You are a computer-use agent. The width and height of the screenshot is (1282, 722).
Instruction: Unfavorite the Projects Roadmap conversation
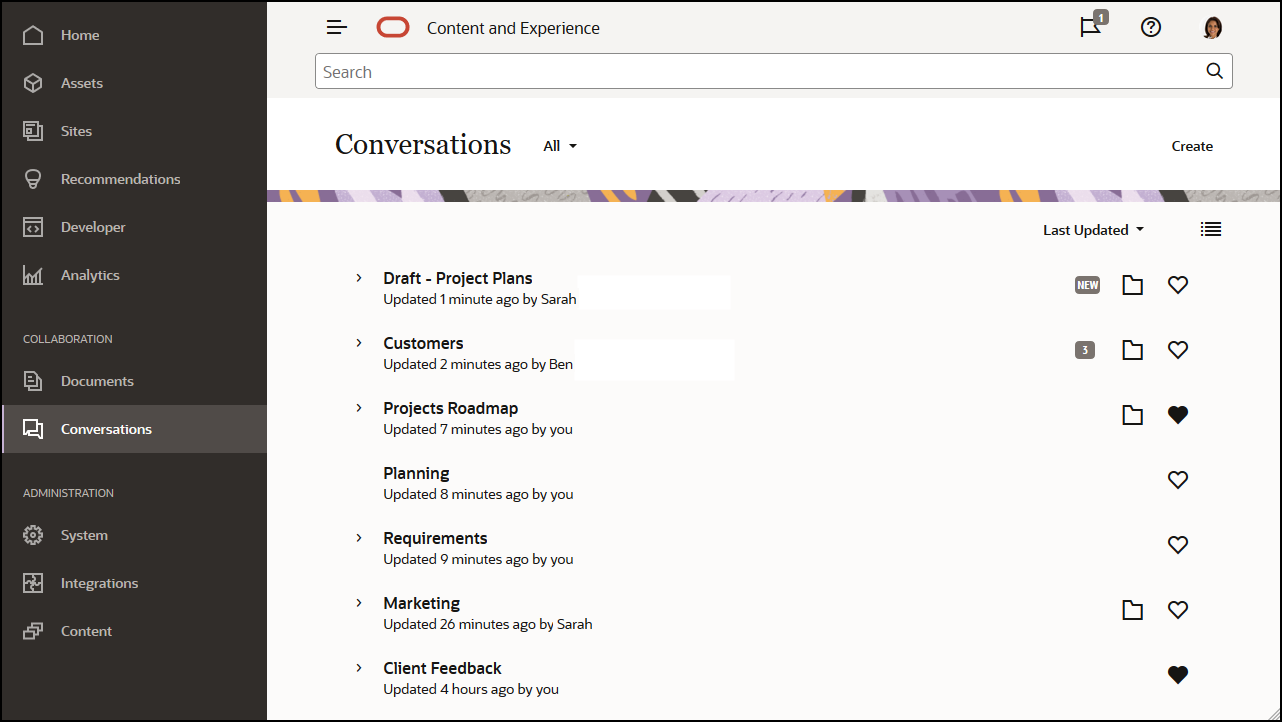tap(1178, 415)
